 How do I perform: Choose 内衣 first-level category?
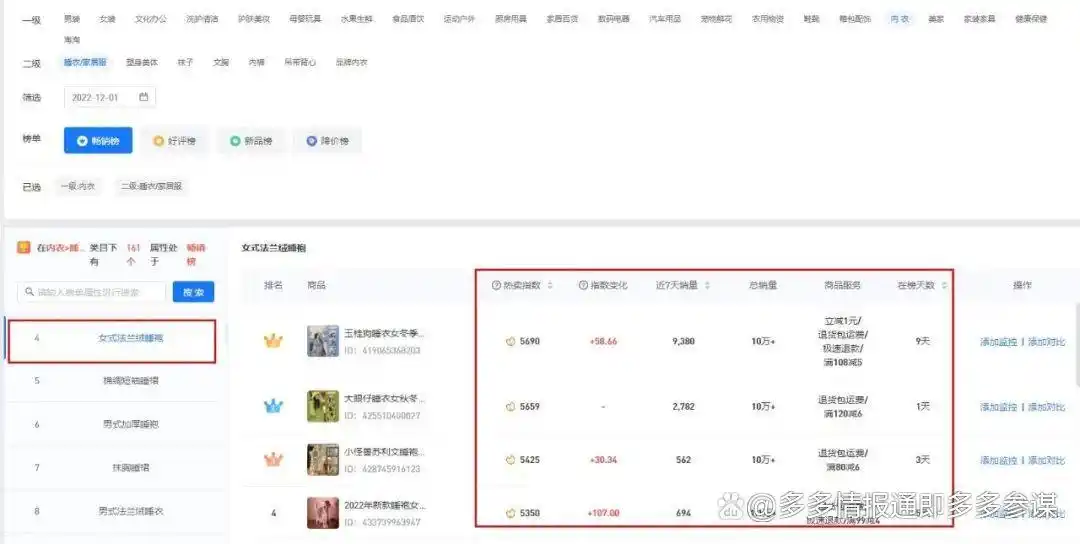tap(900, 19)
